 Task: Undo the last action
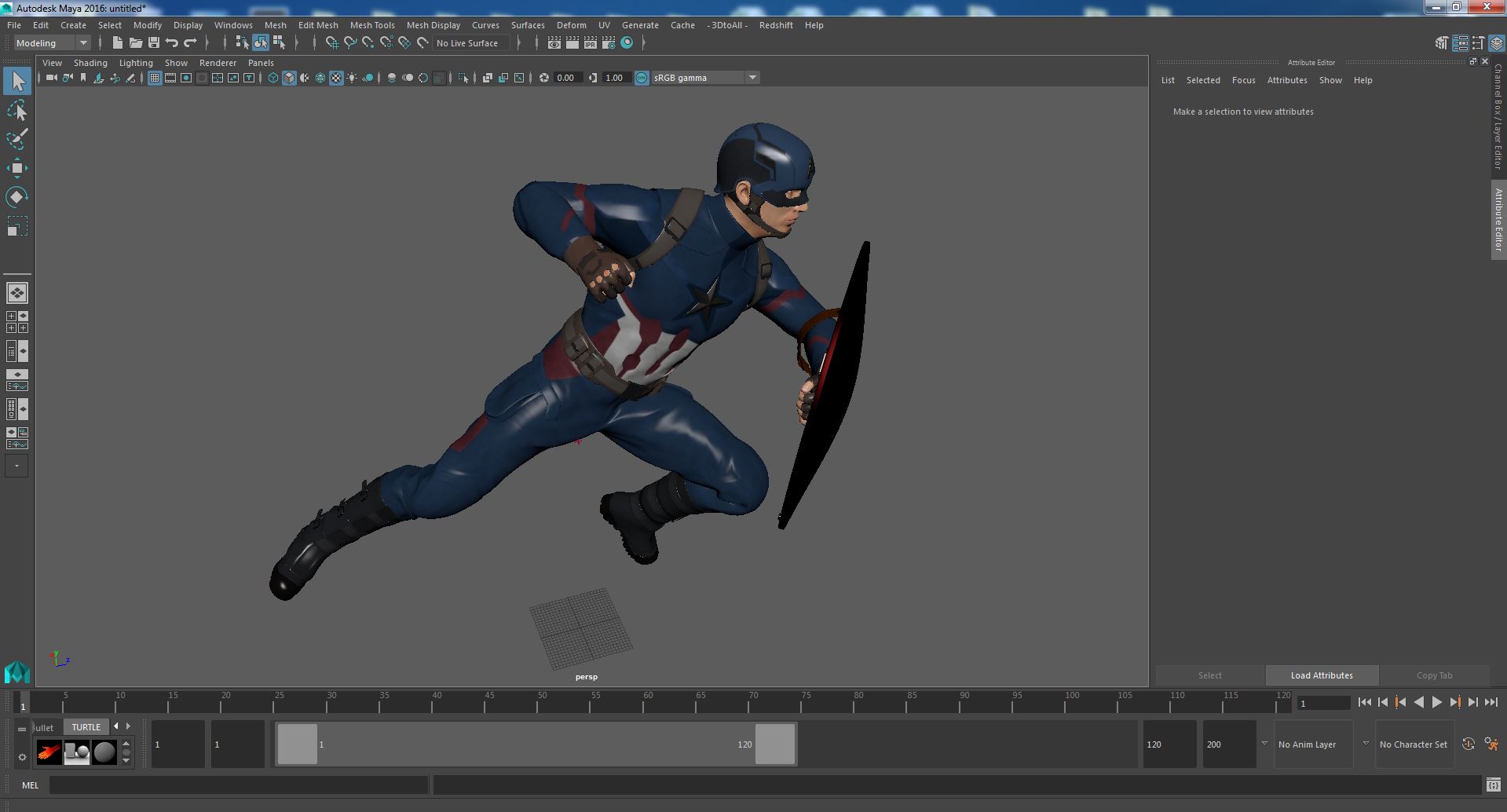click(x=172, y=43)
